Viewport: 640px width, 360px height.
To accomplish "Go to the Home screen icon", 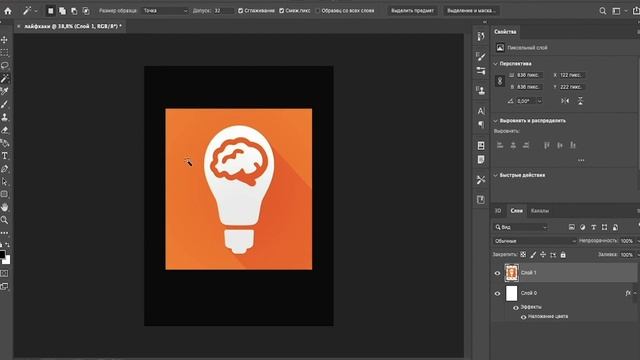I will click(8, 11).
